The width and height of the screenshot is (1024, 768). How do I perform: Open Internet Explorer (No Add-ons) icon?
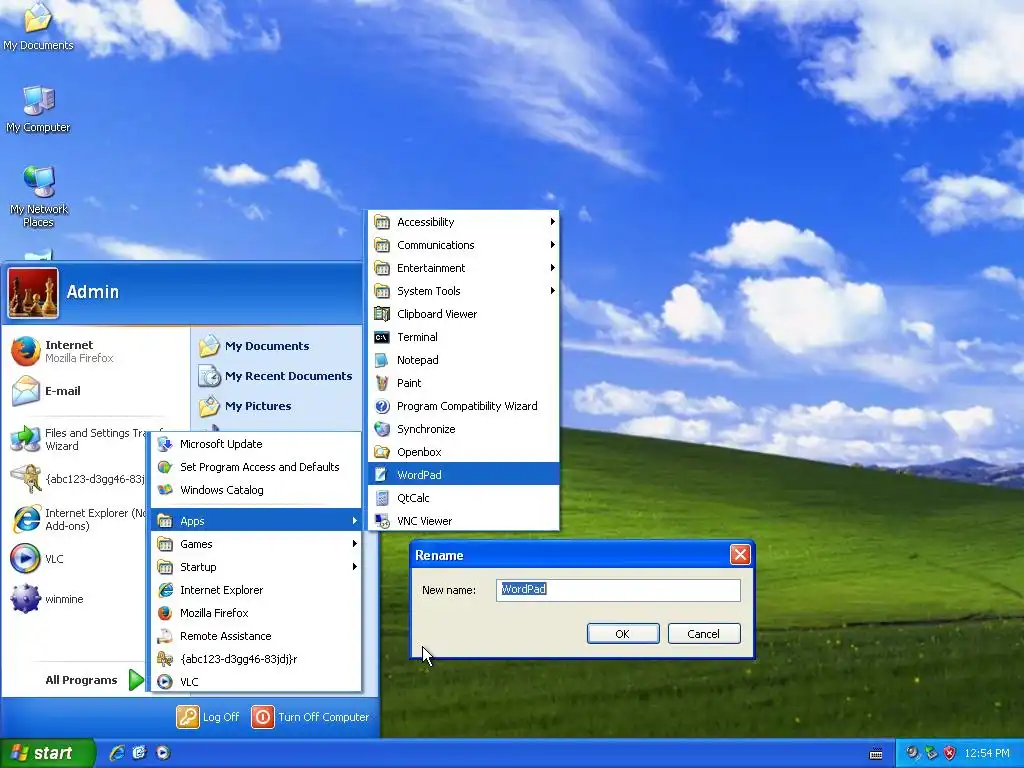(x=25, y=519)
